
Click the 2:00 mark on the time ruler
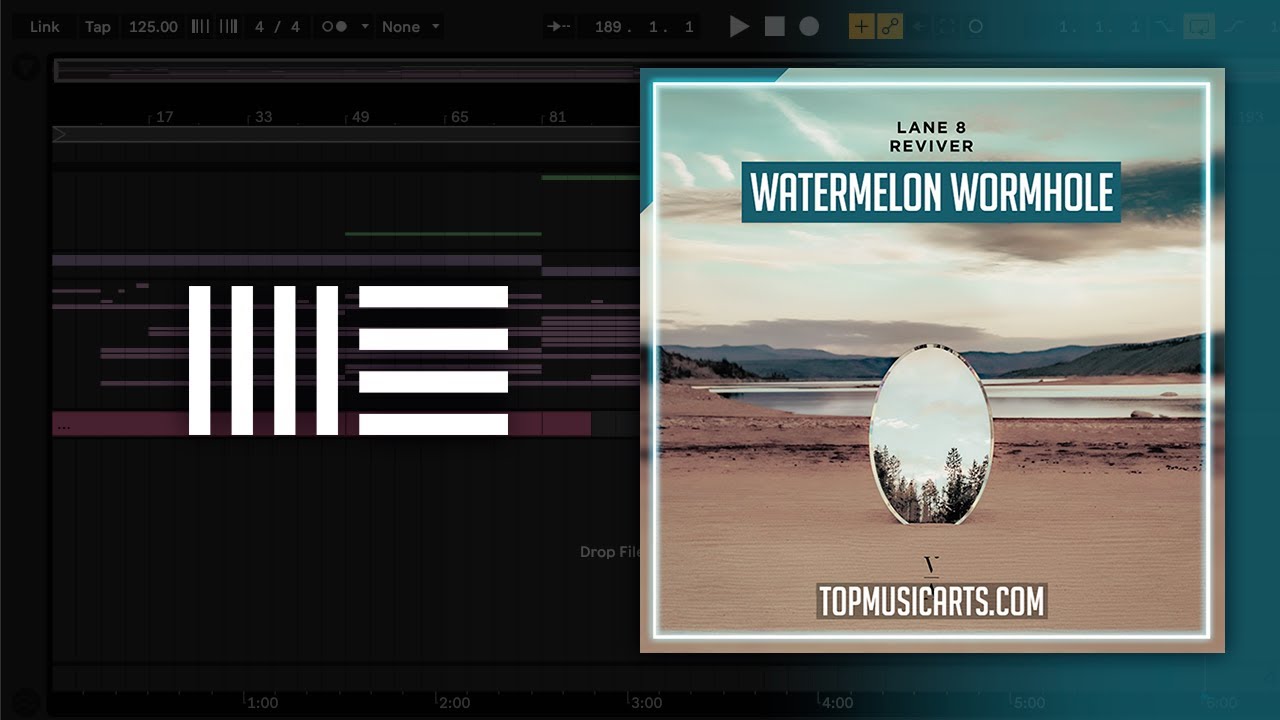[454, 703]
